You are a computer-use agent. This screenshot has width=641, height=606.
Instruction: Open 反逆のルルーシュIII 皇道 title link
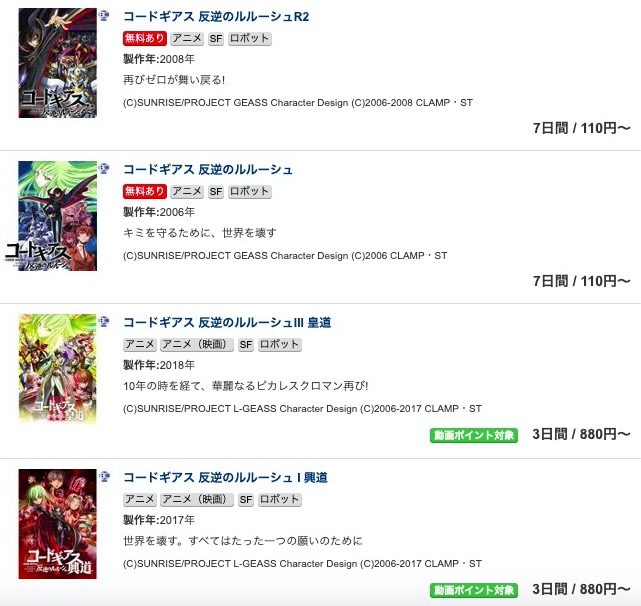click(227, 323)
